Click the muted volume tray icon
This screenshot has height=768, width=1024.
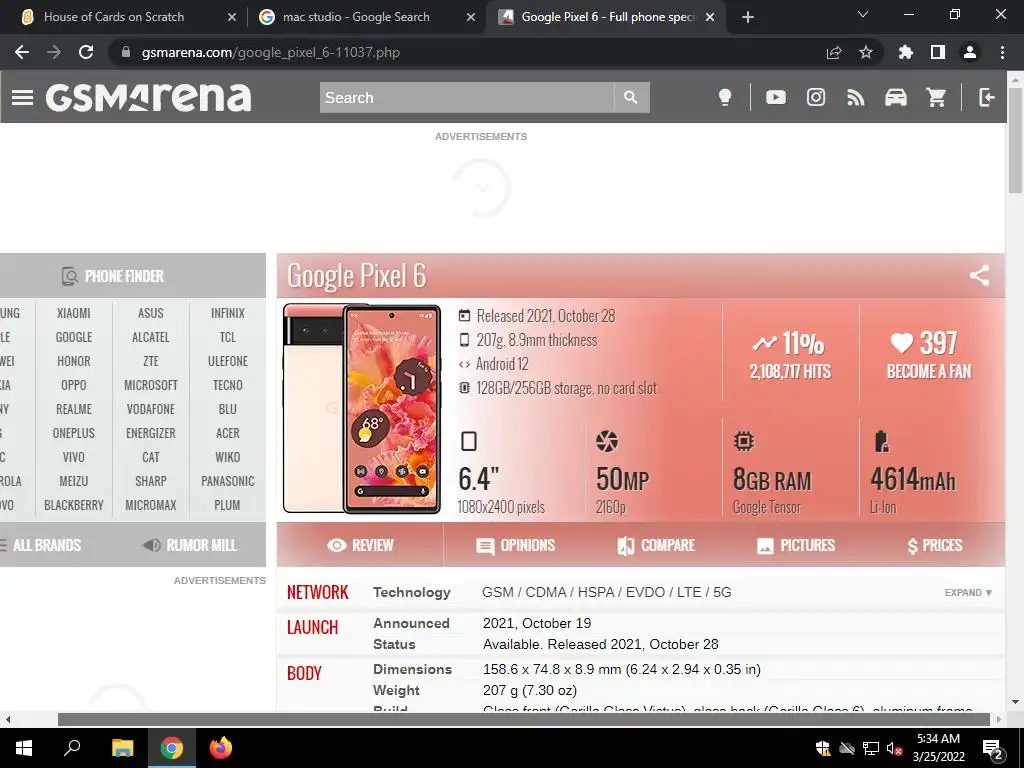coord(894,748)
